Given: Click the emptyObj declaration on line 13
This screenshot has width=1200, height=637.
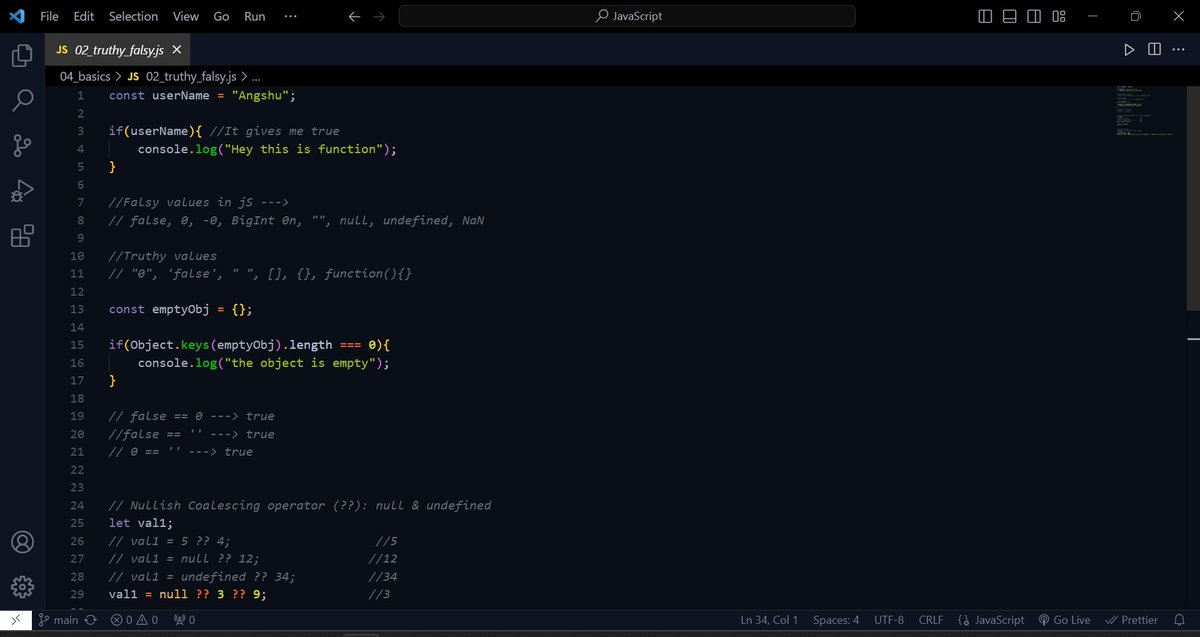Looking at the screenshot, I should pyautogui.click(x=181, y=309).
